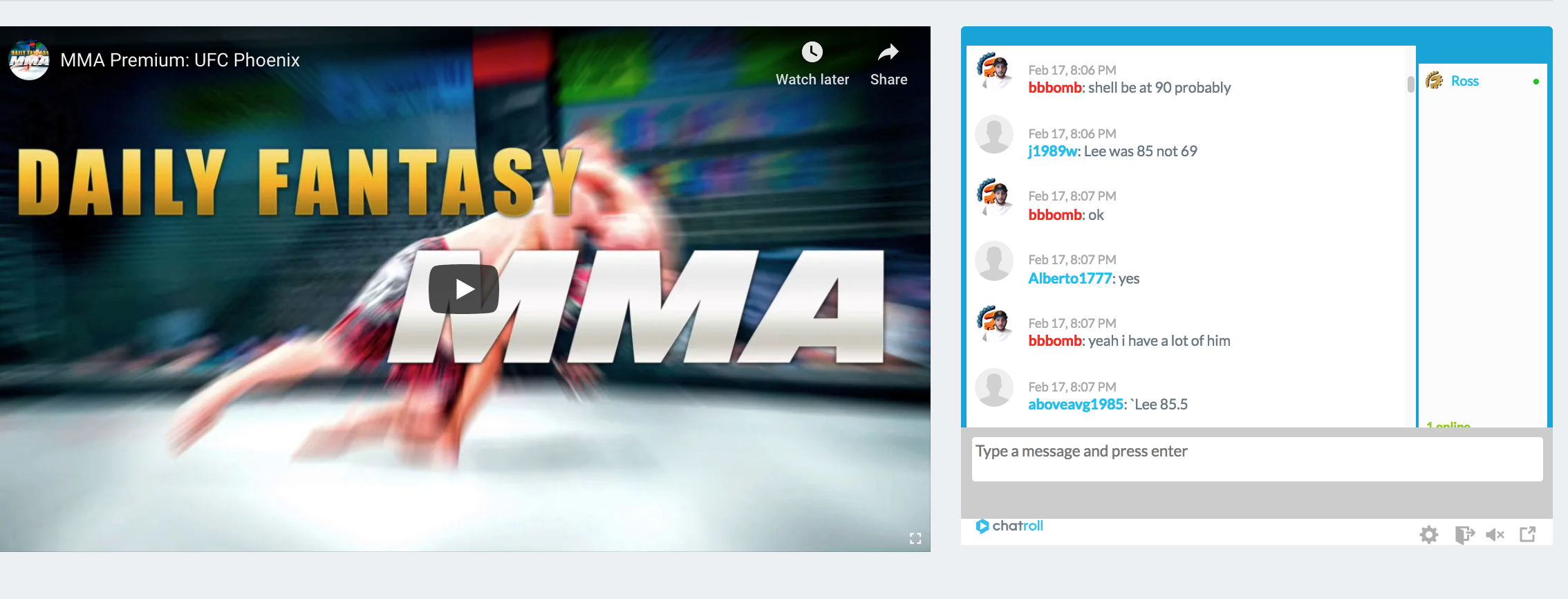Screen dimensions: 1568x599
Task: Open j1989w username profile
Action: (x=1052, y=151)
